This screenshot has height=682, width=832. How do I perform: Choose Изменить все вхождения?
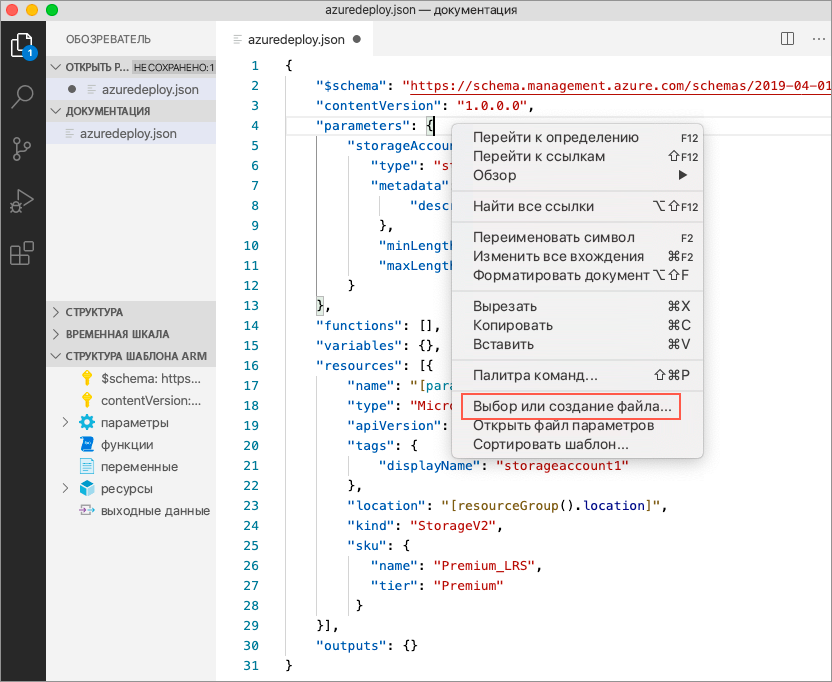577,257
